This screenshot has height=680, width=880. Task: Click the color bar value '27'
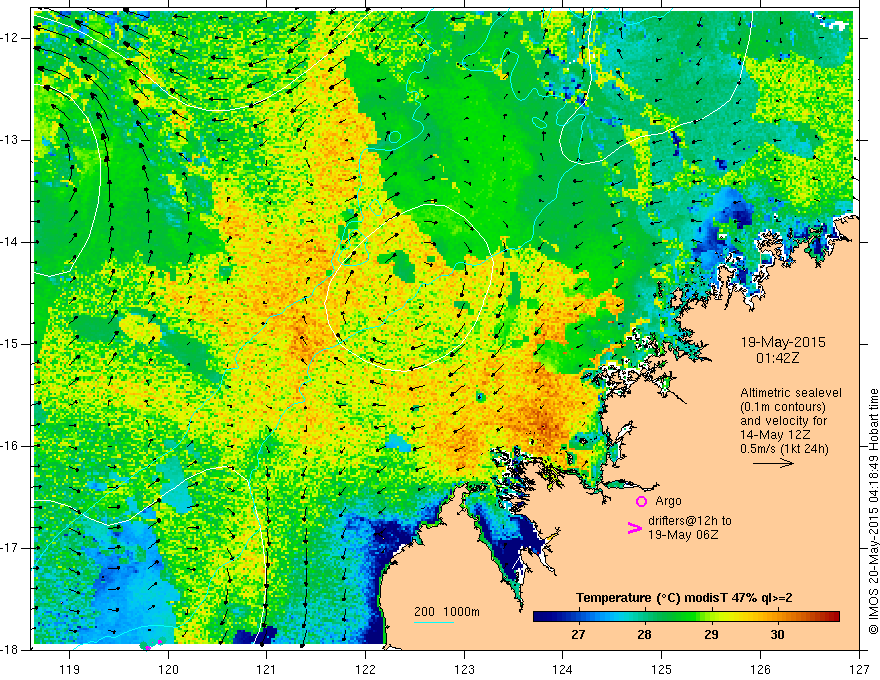[x=578, y=635]
